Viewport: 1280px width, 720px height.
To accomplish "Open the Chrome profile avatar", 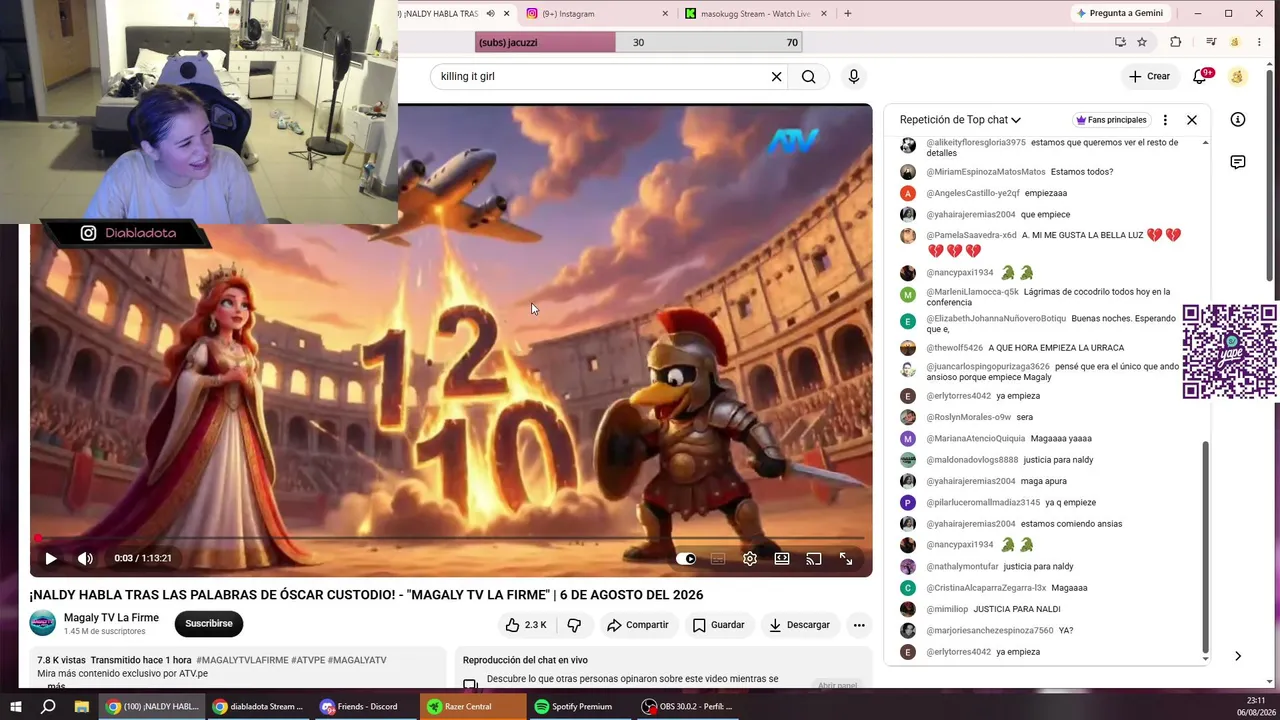I will tap(1236, 42).
